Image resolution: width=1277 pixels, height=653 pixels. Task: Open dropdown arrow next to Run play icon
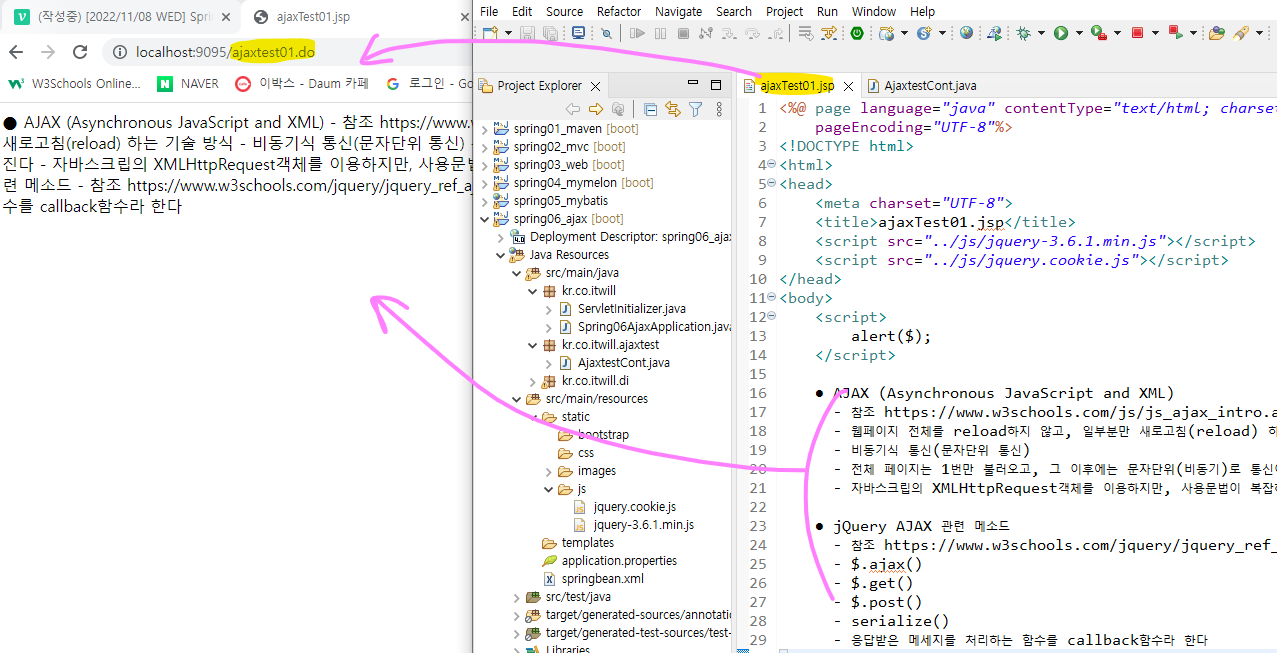pos(1077,33)
